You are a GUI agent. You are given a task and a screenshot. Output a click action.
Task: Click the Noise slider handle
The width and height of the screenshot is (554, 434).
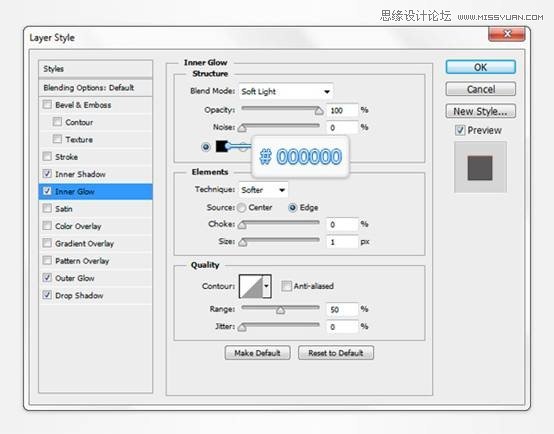(242, 128)
